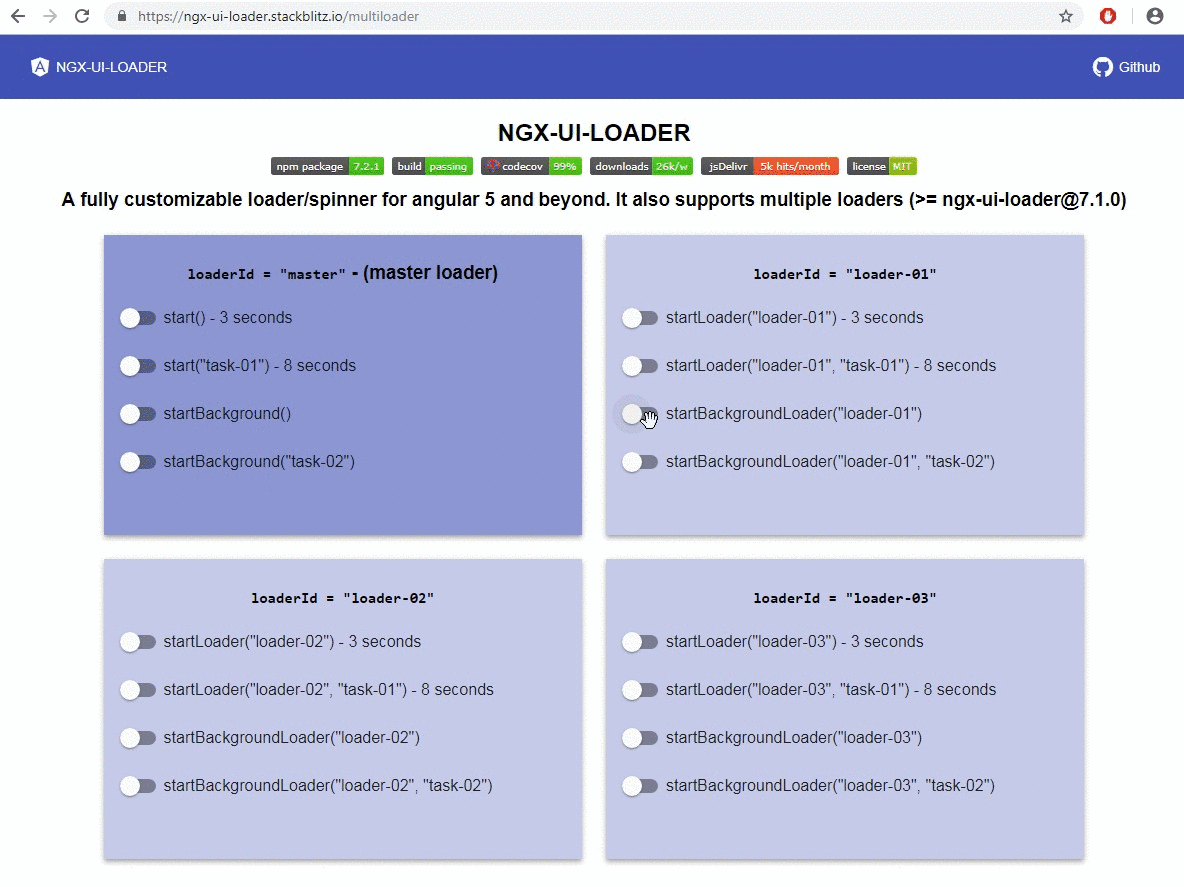
Task: Toggle startBackgroundLoader("loader-01", "task-02") switch
Action: (640, 462)
